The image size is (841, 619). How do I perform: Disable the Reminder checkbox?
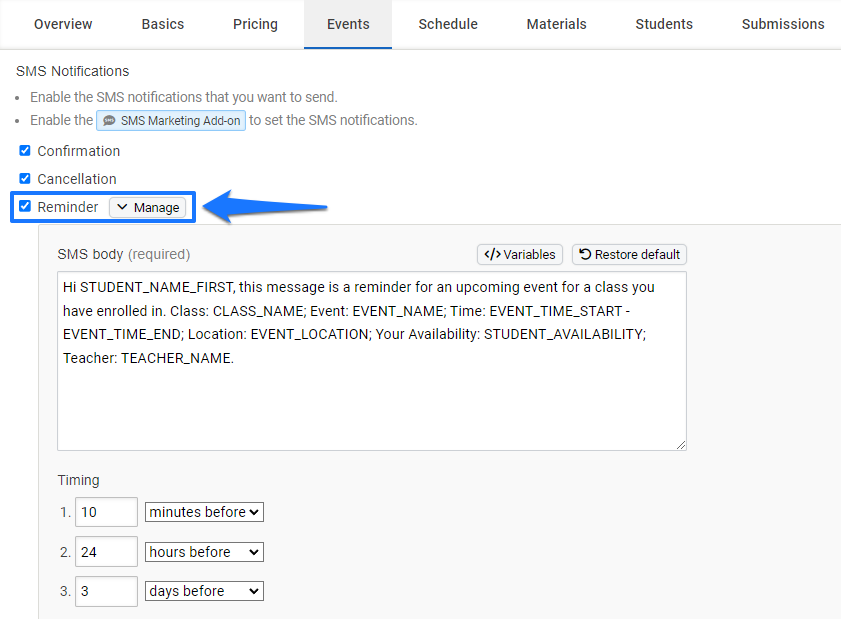pos(25,206)
